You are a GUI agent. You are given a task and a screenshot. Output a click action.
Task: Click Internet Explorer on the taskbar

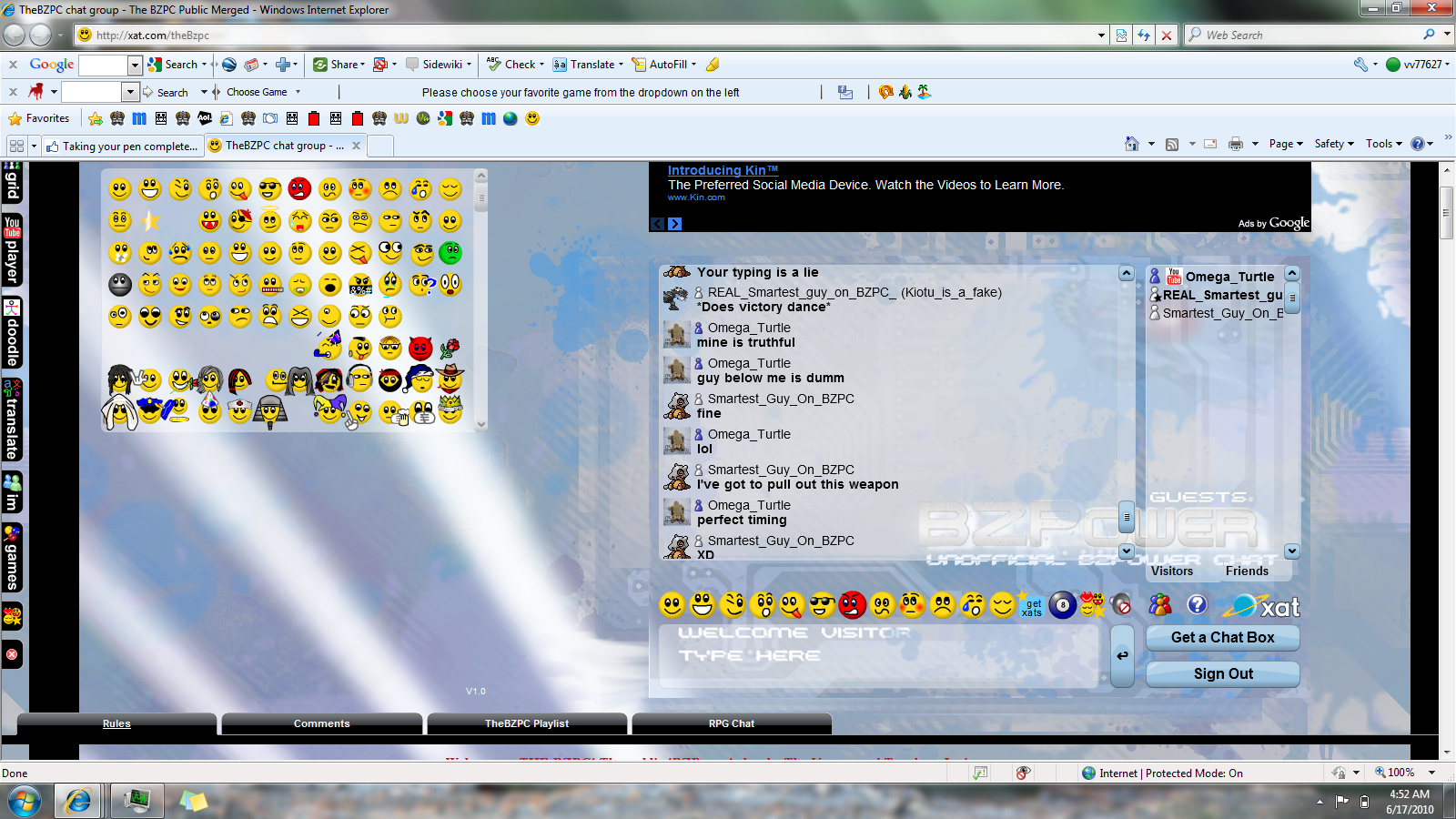79,802
